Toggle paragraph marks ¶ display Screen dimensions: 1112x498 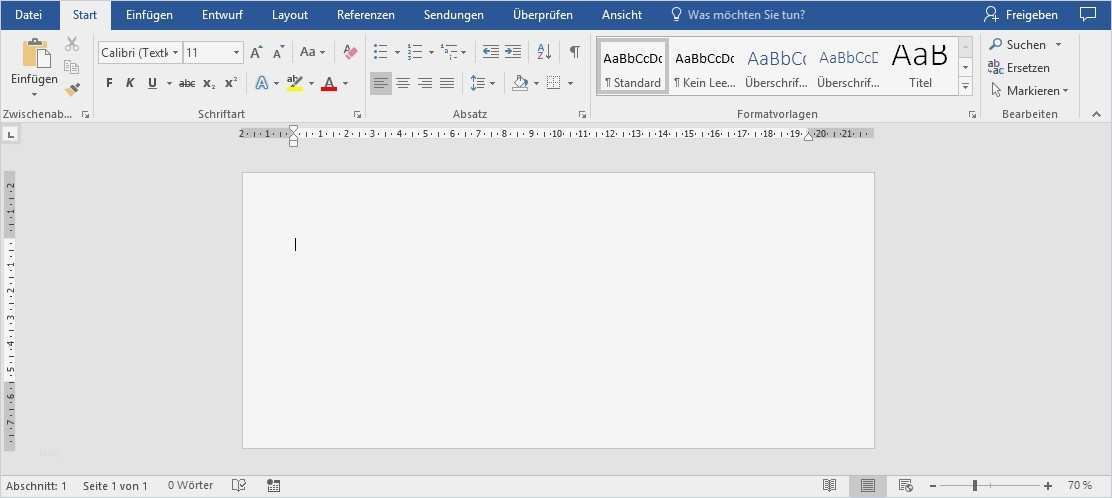pyautogui.click(x=574, y=52)
